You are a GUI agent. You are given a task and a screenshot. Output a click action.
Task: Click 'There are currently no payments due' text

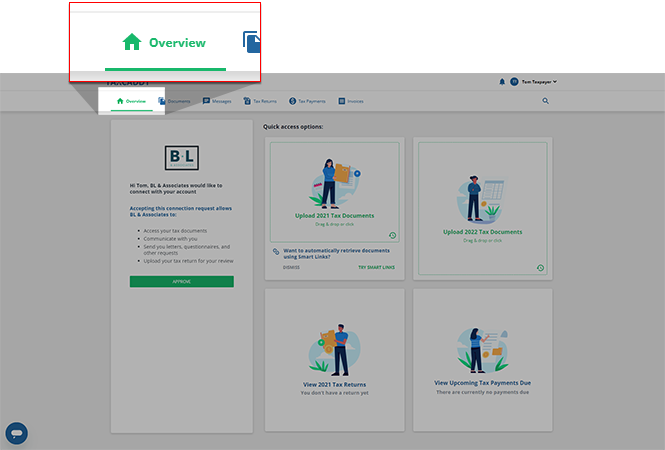coord(483,392)
